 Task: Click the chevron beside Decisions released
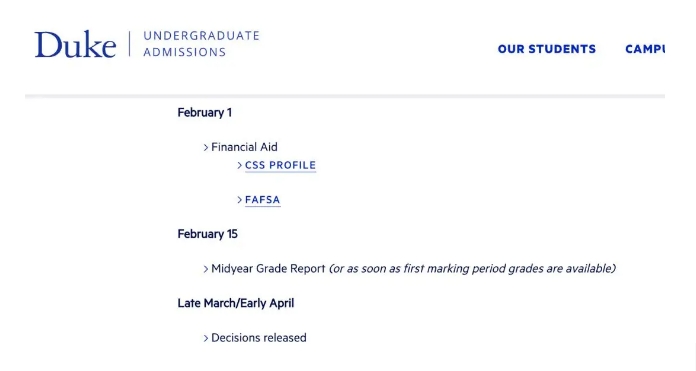(x=206, y=338)
